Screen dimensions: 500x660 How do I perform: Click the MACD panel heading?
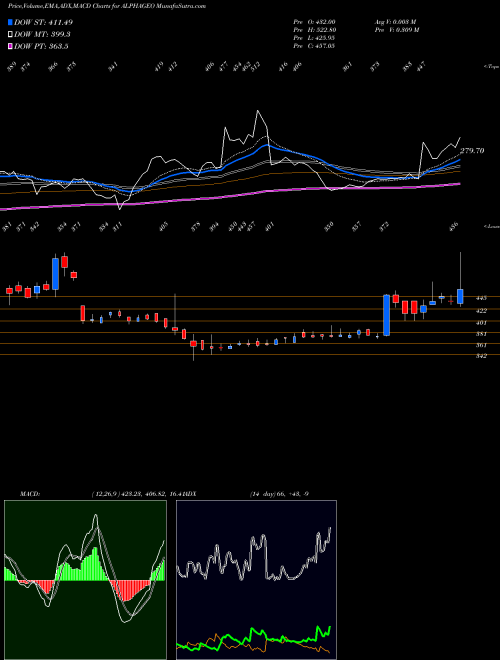tap(30, 494)
